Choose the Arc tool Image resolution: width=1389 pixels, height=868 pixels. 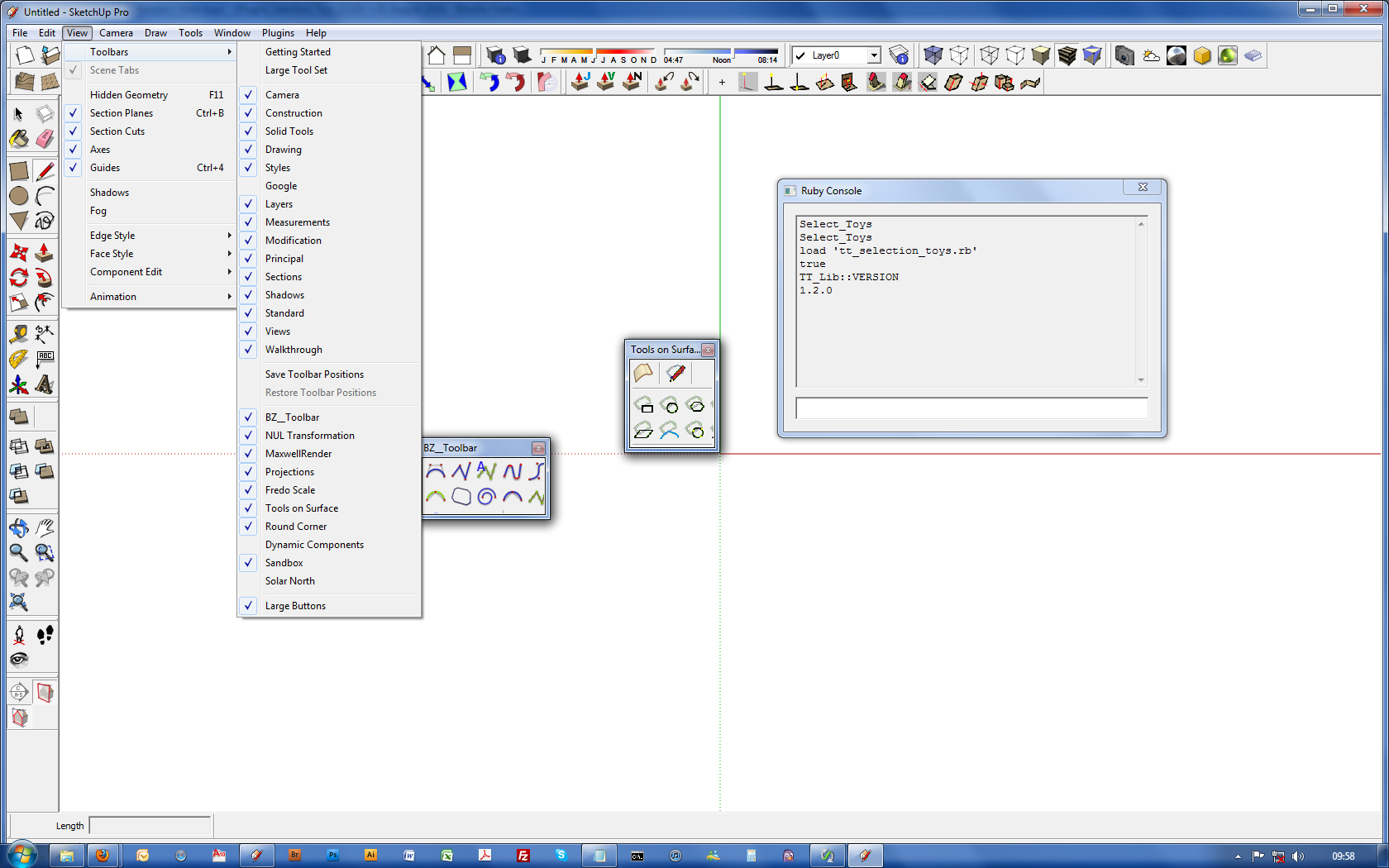point(45,196)
